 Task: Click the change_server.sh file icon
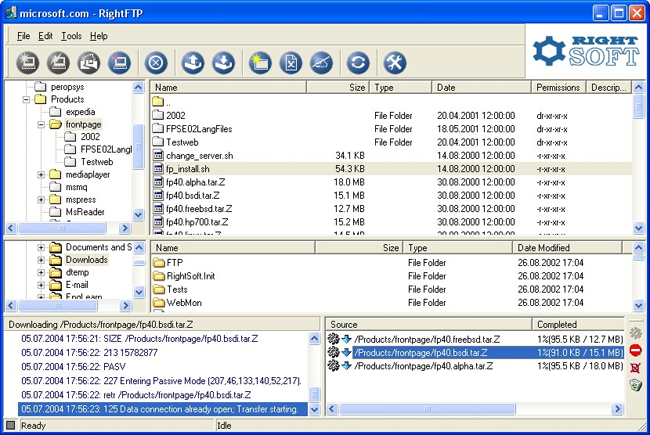[x=158, y=156]
